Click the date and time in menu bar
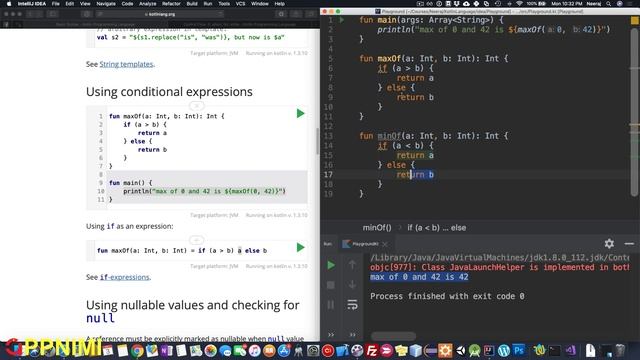 pos(567,4)
